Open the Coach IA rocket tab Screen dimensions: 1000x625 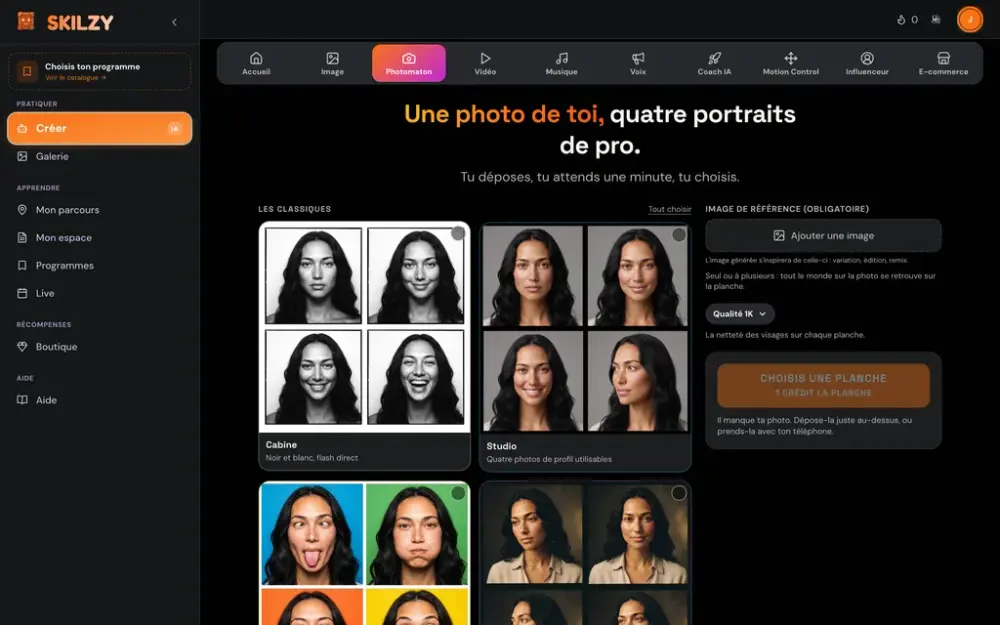(714, 63)
